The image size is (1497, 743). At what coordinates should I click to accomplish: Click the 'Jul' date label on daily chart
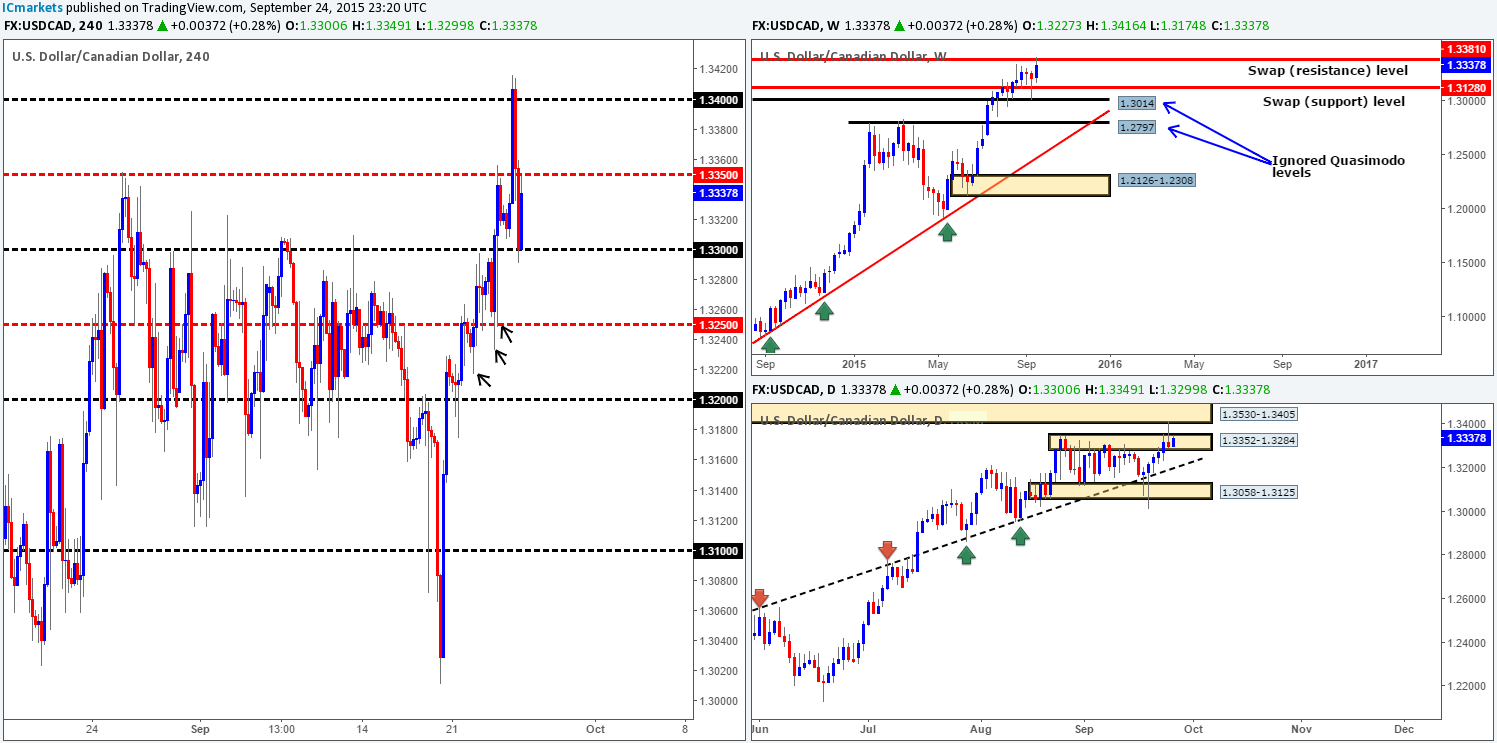point(866,729)
